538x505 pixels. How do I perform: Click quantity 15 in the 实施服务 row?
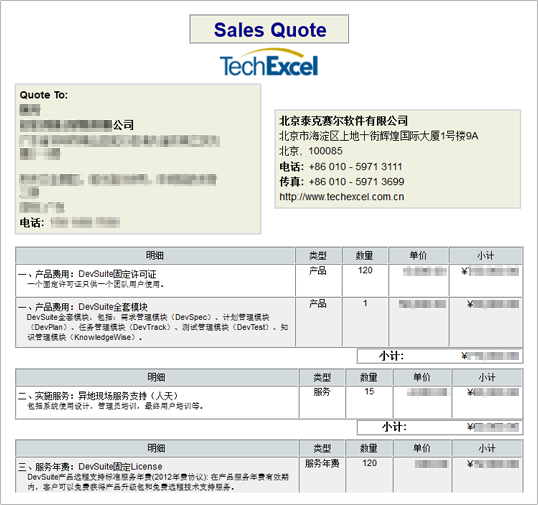[369, 391]
